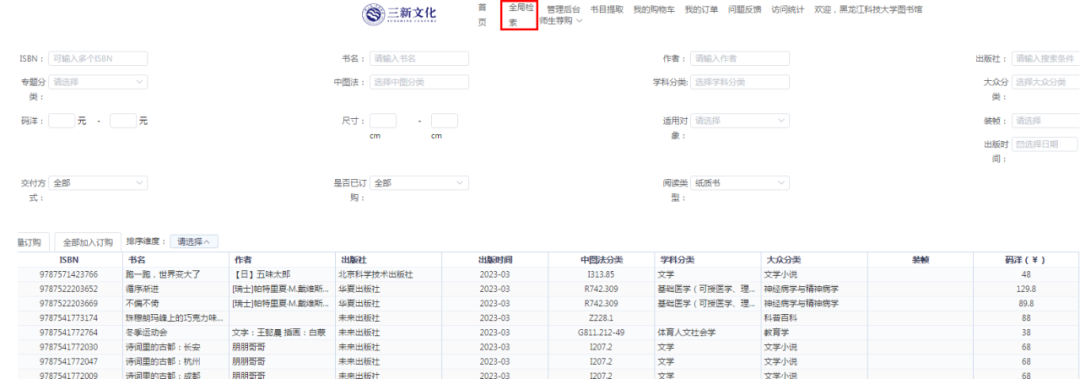
Task: Focus the 书名 input field
Action: pyautogui.click(x=419, y=59)
